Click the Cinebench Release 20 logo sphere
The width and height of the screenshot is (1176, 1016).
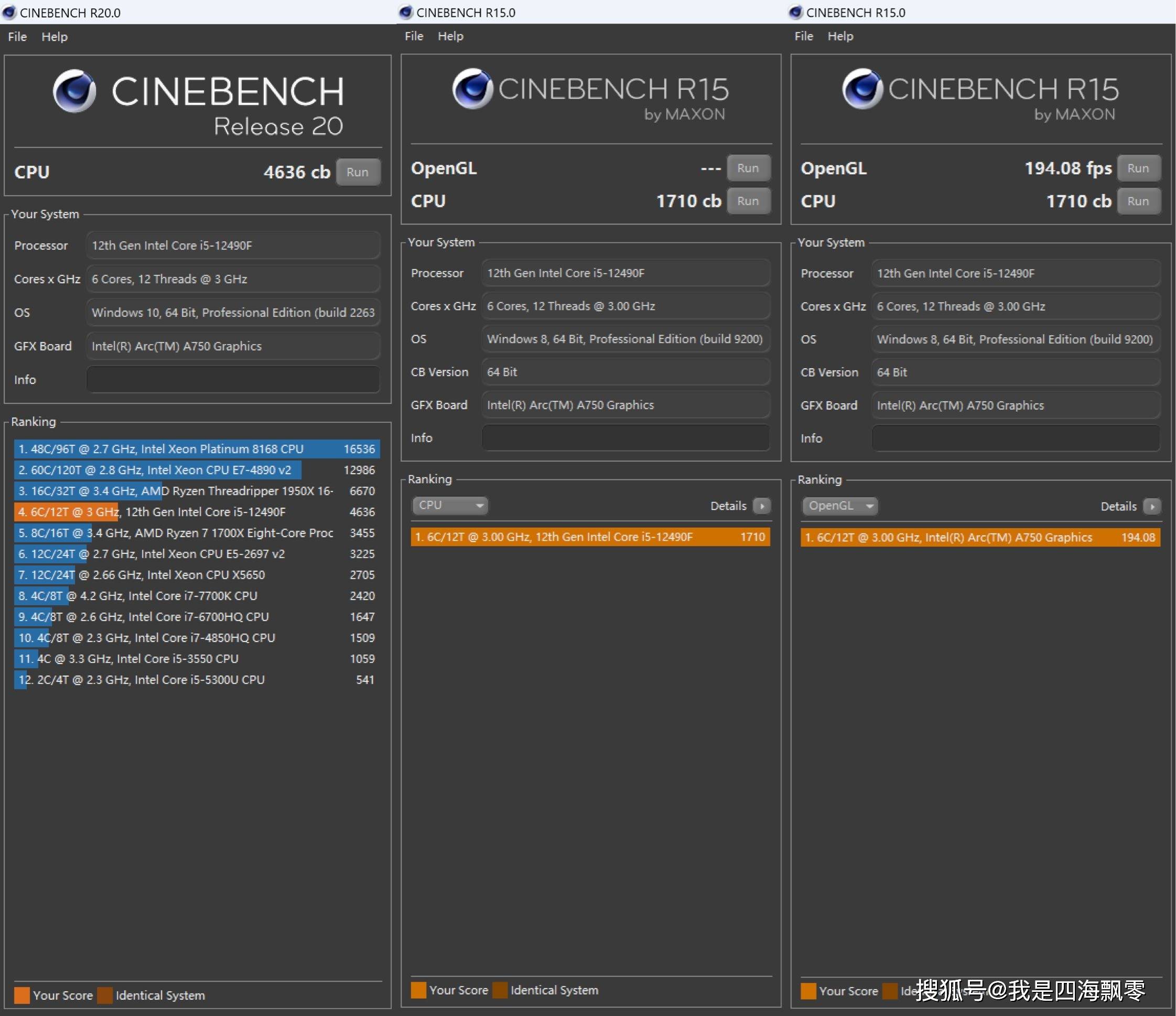click(74, 91)
